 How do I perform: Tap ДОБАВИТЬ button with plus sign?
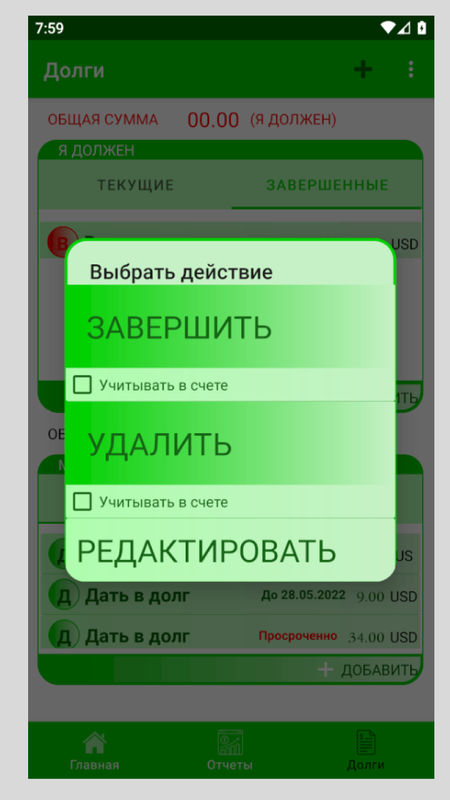[x=367, y=670]
